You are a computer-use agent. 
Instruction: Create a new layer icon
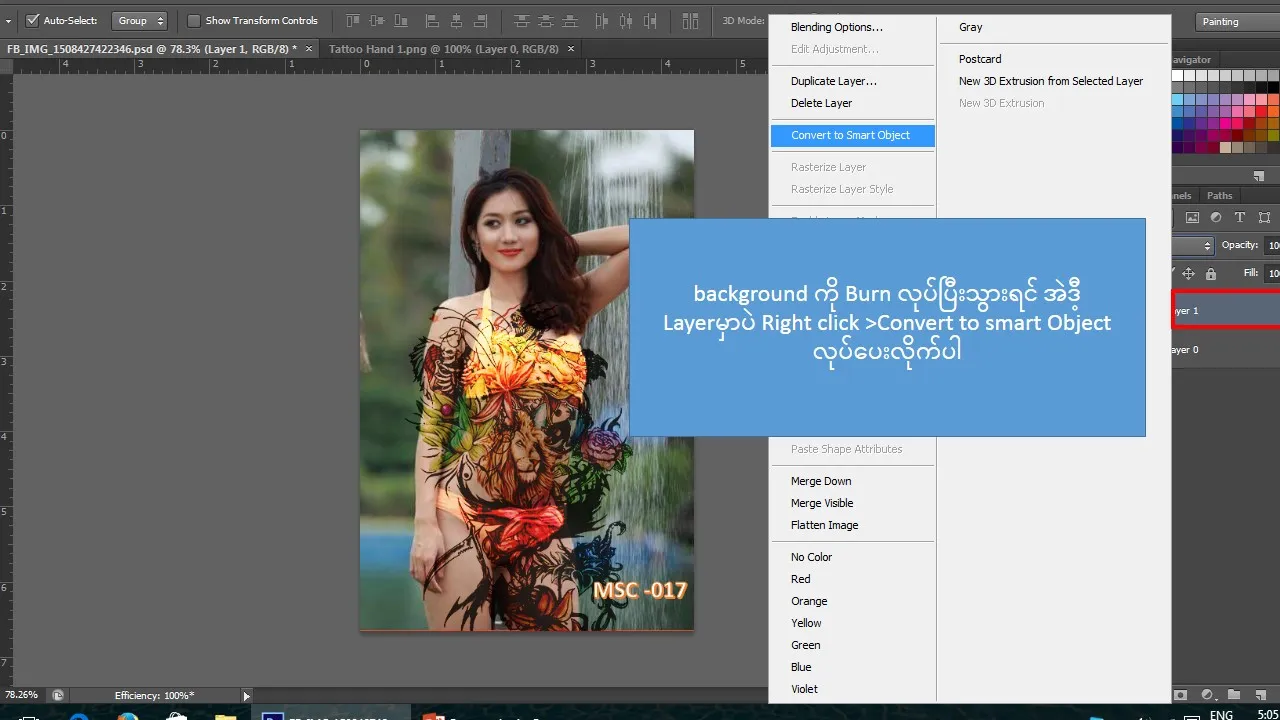coord(1260,694)
